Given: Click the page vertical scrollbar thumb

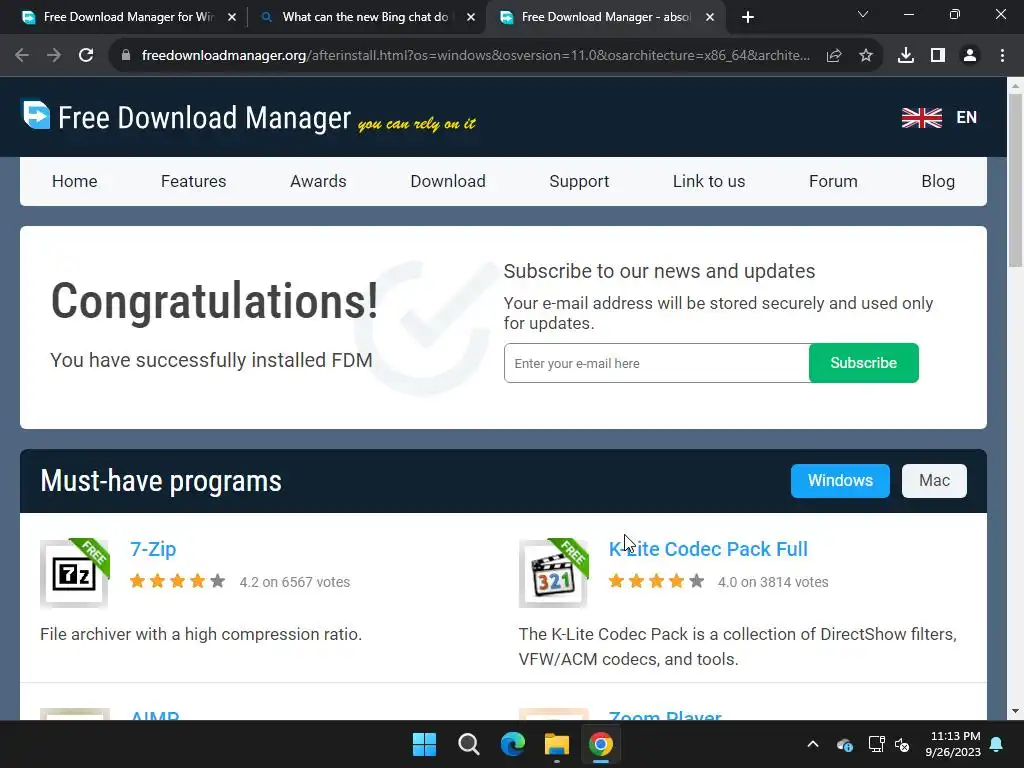Looking at the screenshot, I should coord(1015,180).
